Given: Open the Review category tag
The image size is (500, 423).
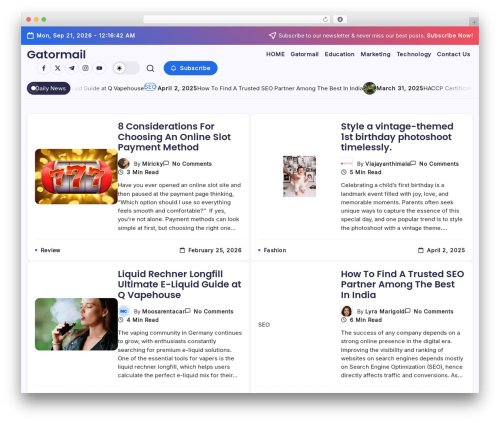Looking at the screenshot, I should pos(50,250).
